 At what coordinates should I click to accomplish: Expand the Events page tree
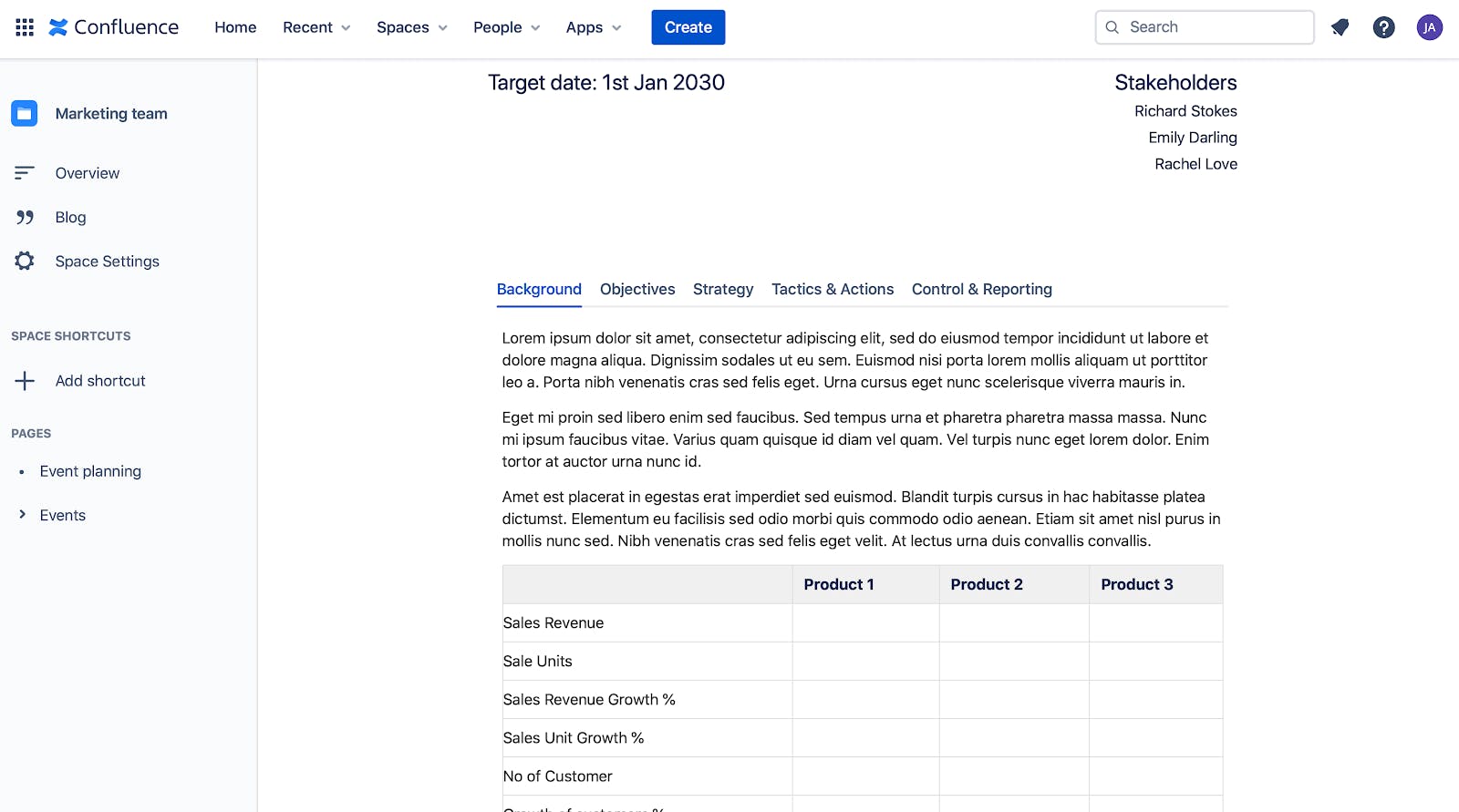coord(23,515)
